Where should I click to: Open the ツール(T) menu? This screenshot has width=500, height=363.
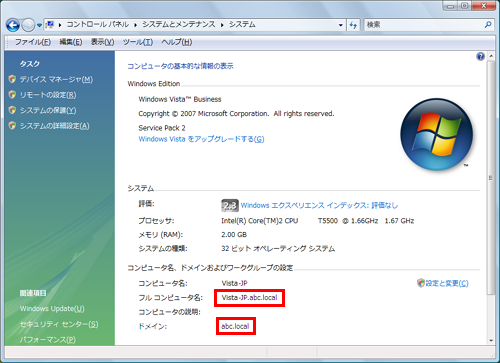point(138,42)
